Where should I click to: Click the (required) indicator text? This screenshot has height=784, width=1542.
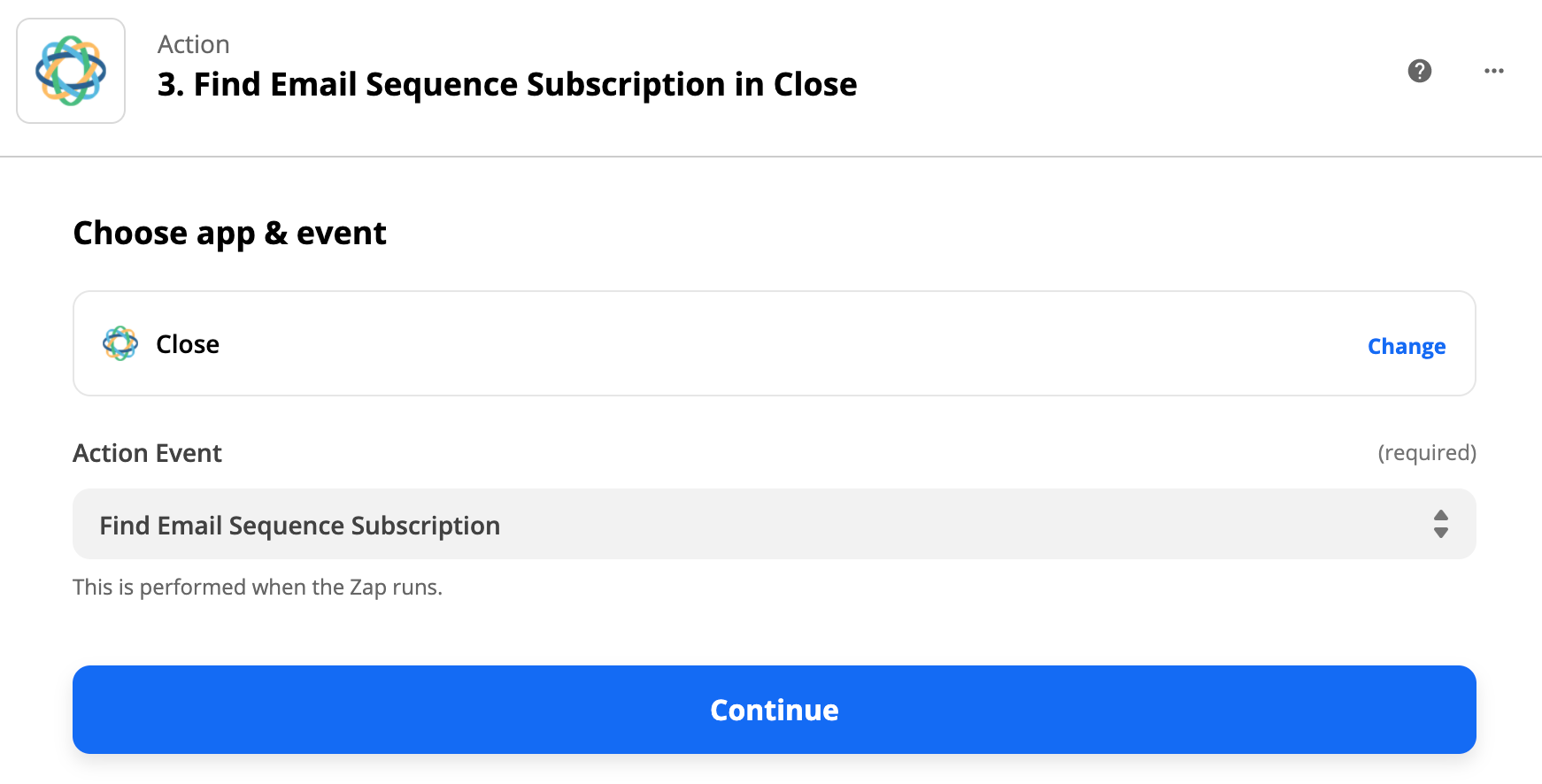click(x=1426, y=453)
